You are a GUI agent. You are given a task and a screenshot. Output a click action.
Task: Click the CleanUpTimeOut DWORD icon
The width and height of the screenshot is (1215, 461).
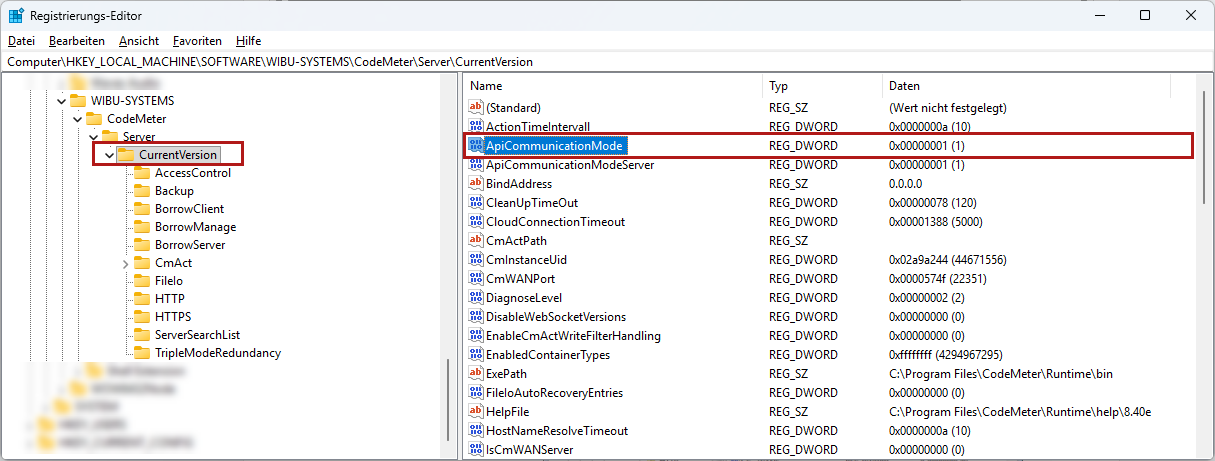(x=476, y=203)
